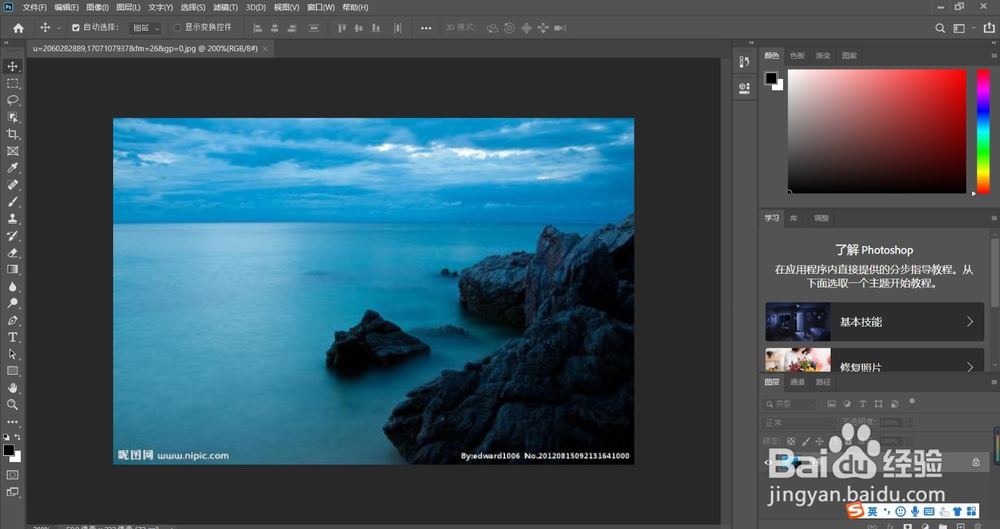Select the Spot Healing Brush tool
The image size is (1000, 529).
pyautogui.click(x=13, y=185)
